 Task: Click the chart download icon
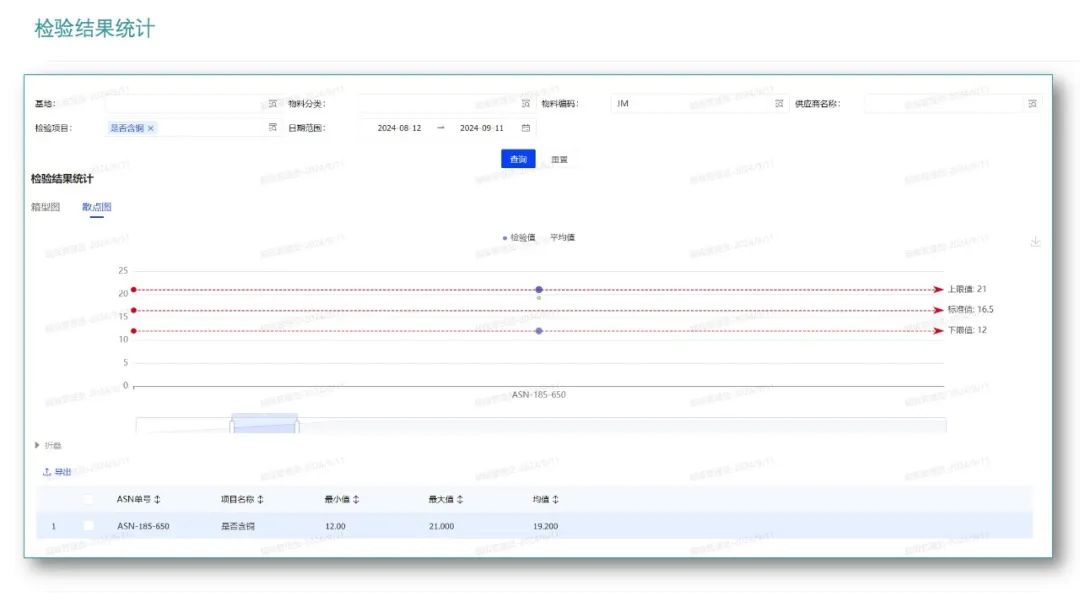coord(1035,242)
